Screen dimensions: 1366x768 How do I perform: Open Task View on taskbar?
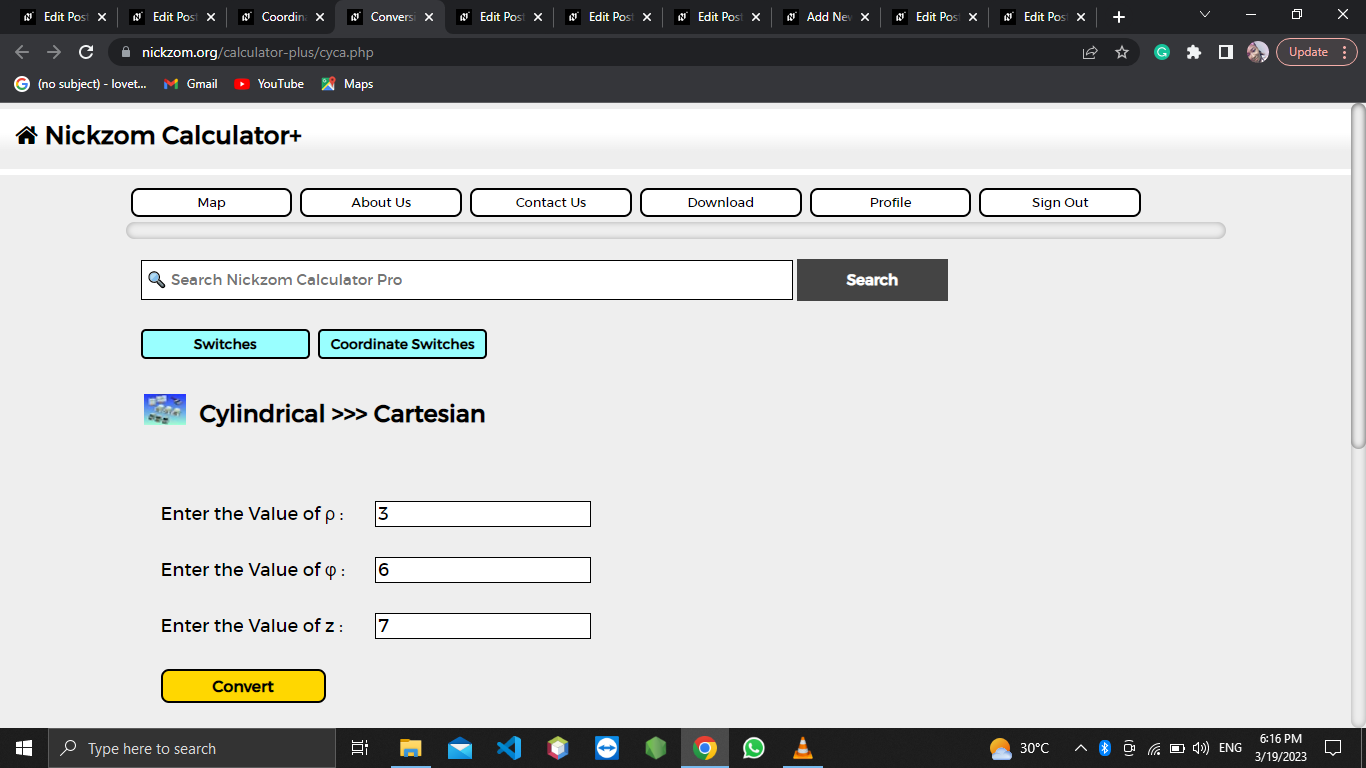click(360, 748)
